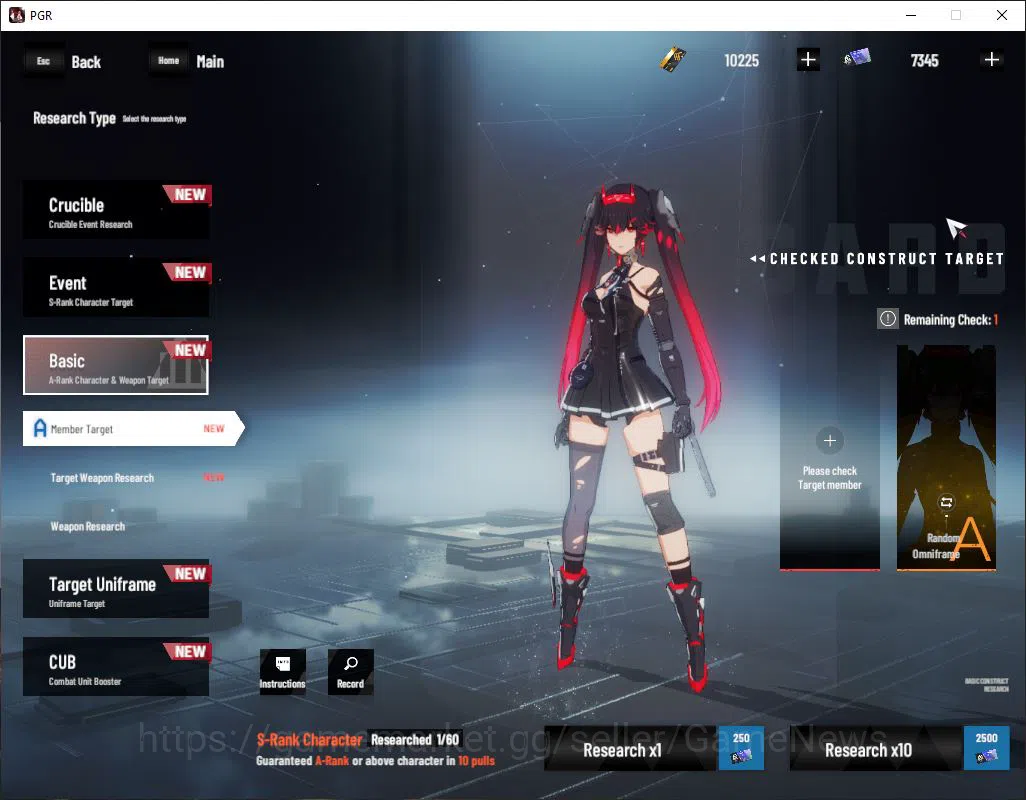Add more gold ticket currency with plus
Viewport: 1026px width, 800px height.
tap(808, 60)
